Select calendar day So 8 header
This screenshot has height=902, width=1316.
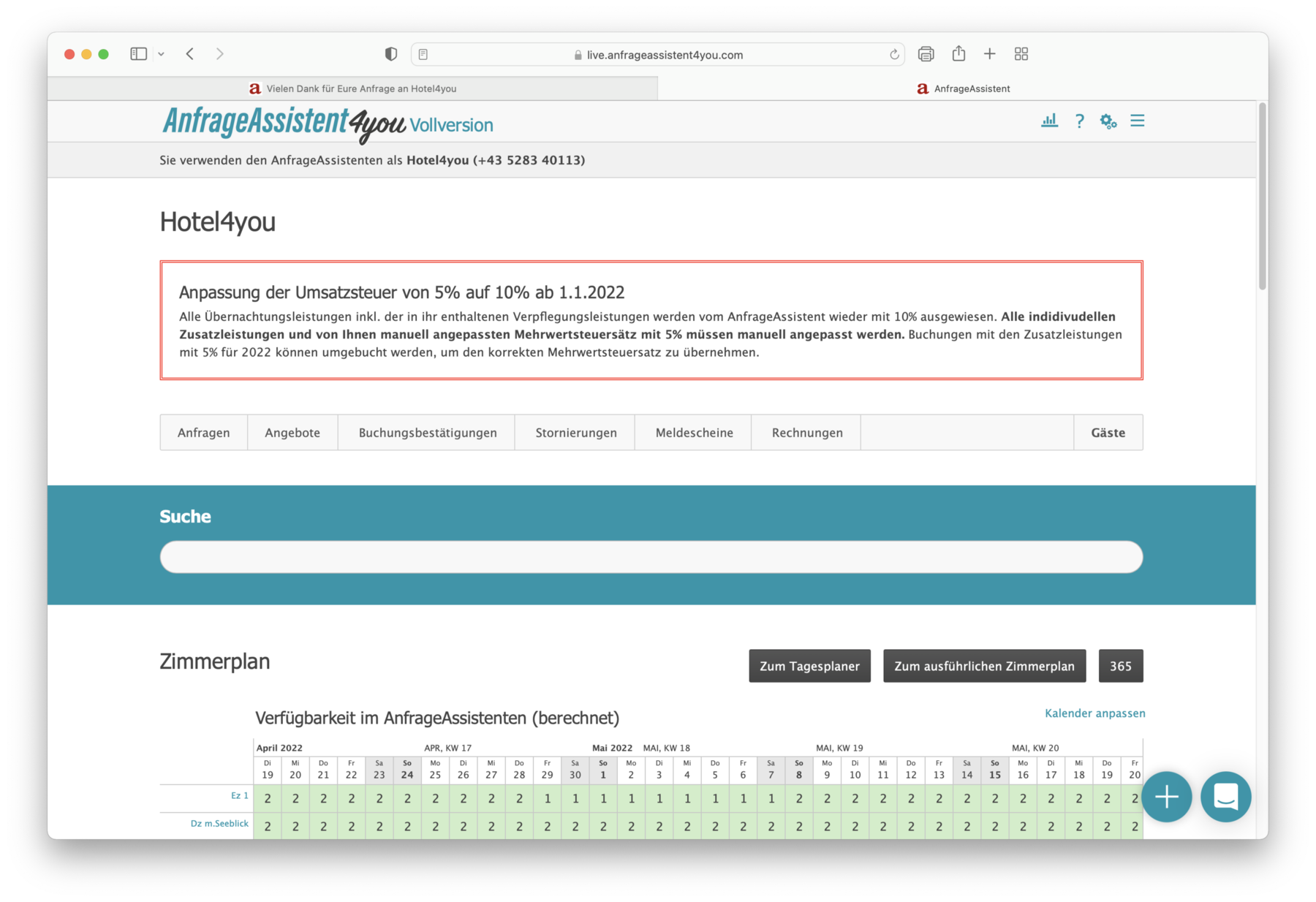[x=799, y=770]
